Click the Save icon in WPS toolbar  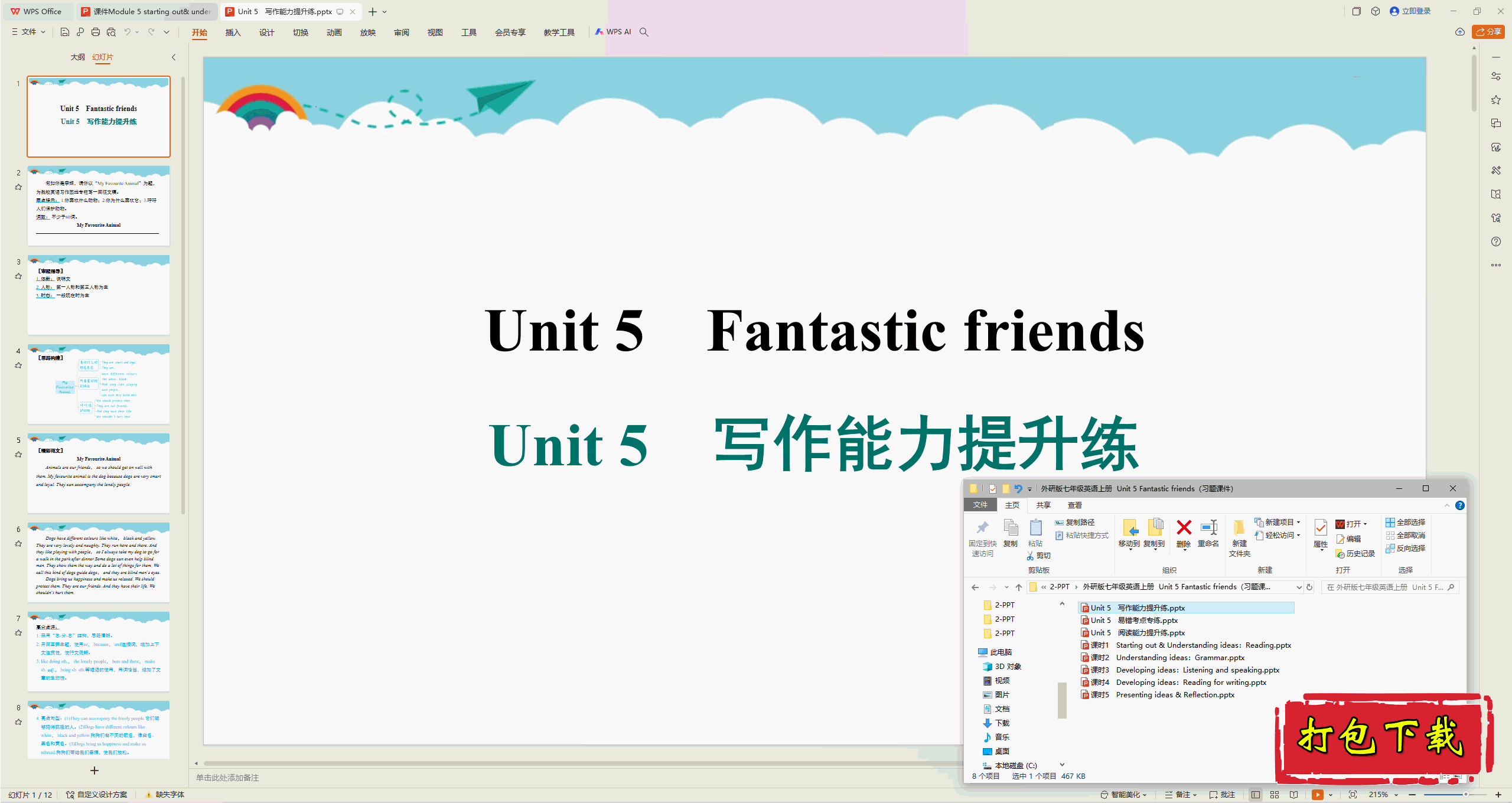(x=65, y=32)
